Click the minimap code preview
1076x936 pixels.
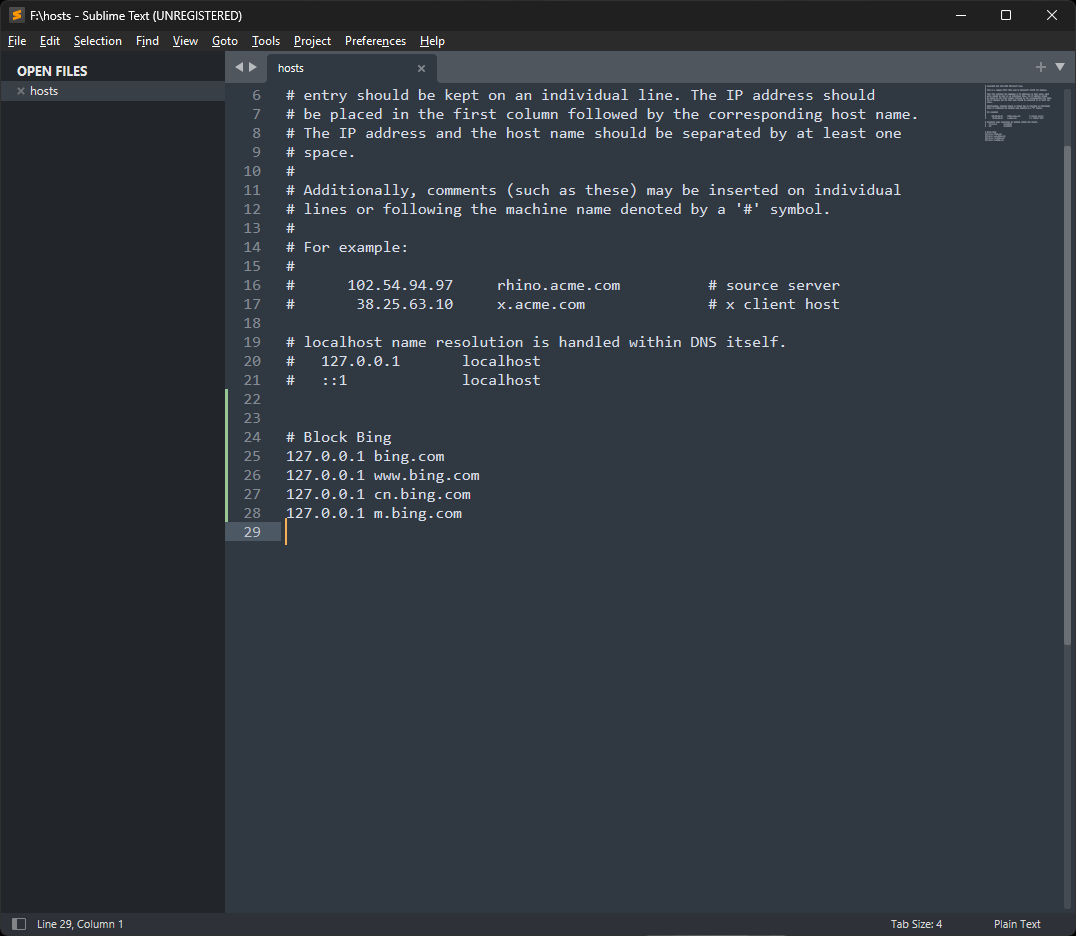tap(1018, 114)
